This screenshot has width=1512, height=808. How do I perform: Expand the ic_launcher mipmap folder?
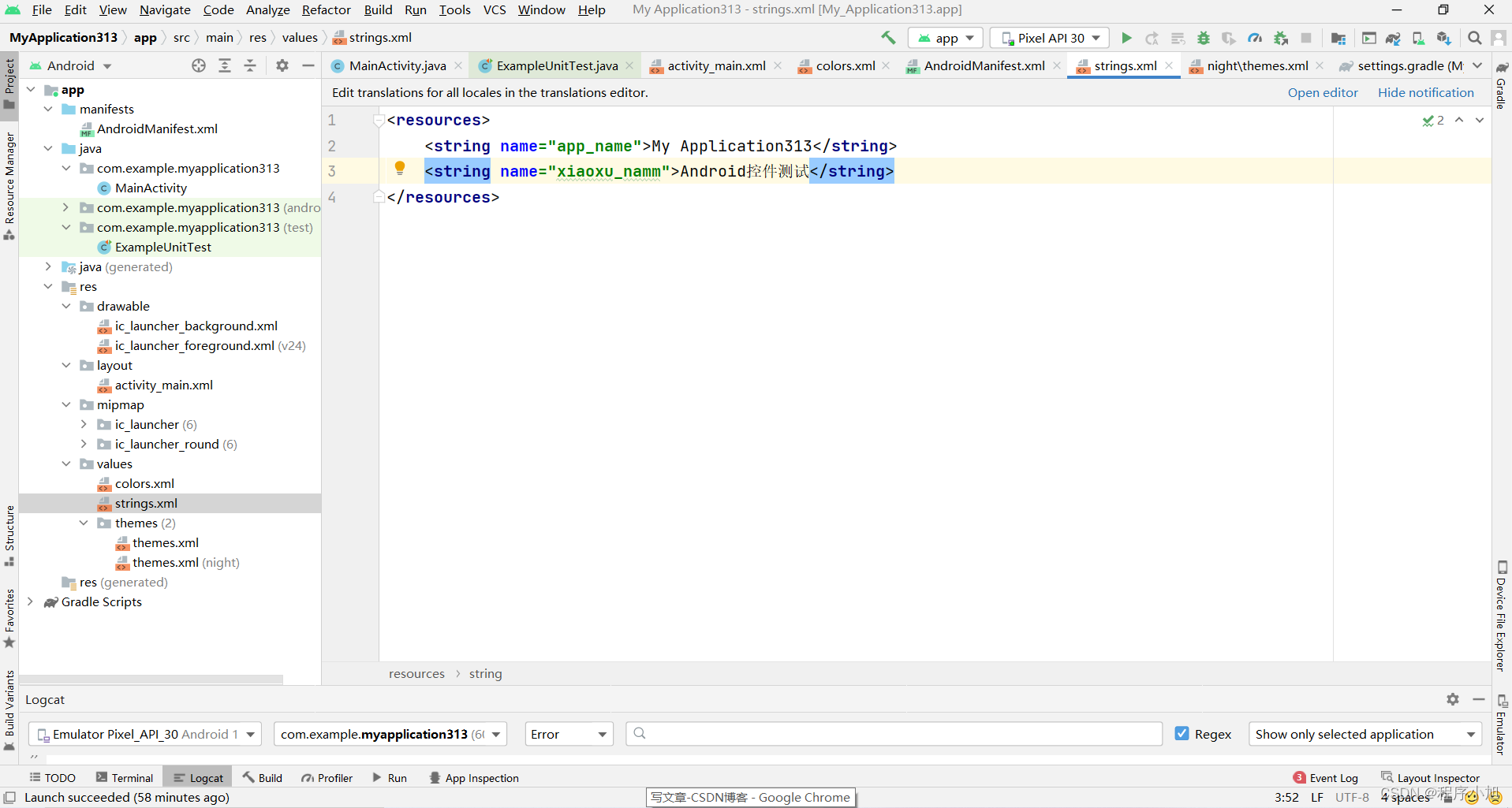click(x=84, y=424)
